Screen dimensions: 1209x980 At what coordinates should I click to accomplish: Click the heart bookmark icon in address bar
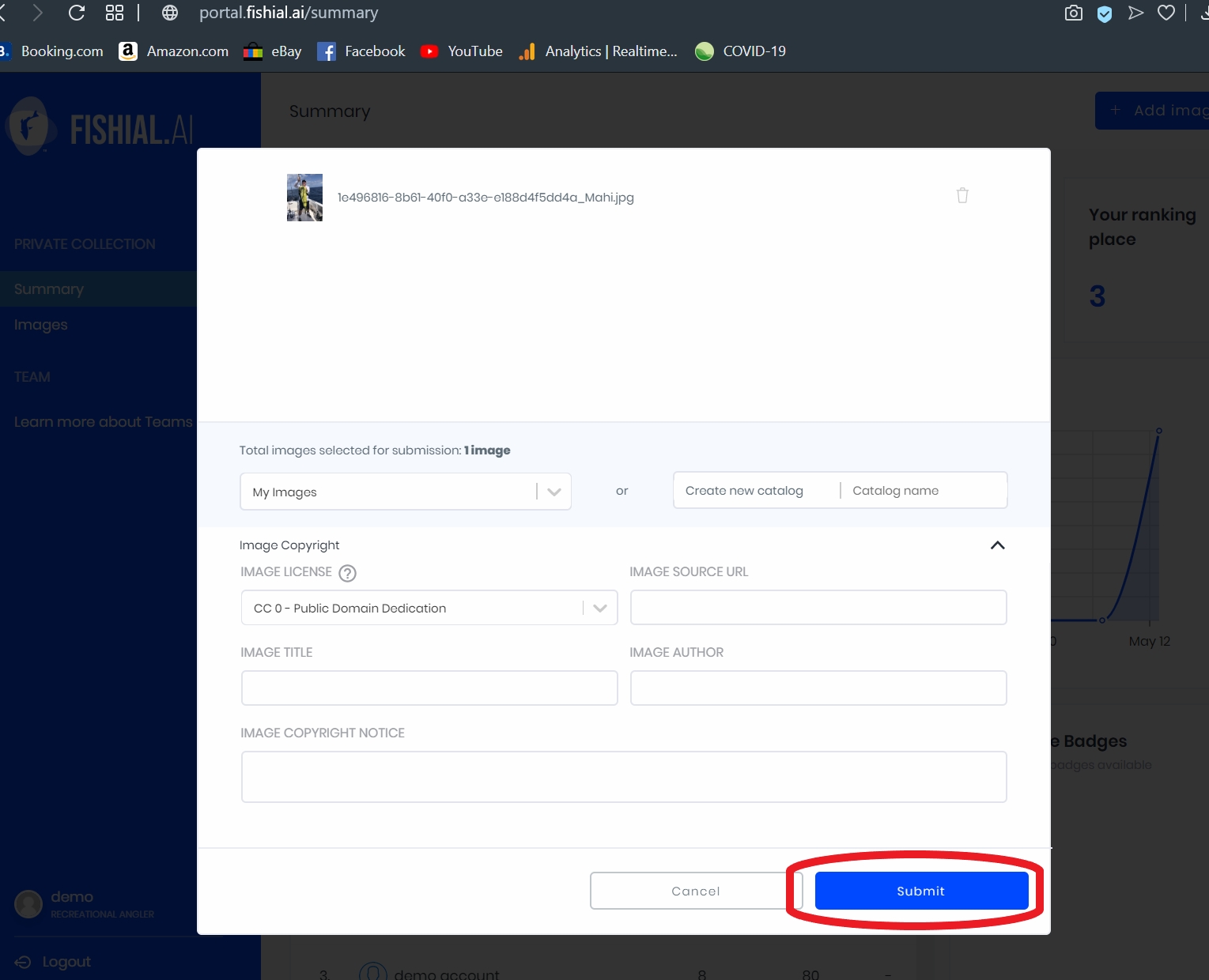point(1166,13)
